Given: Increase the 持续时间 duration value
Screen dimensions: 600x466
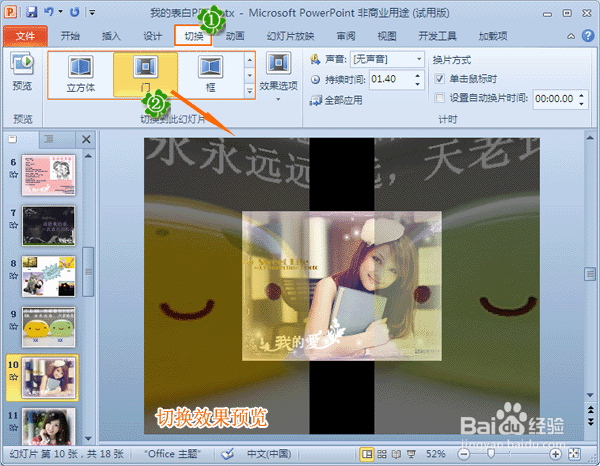Looking at the screenshot, I should (x=418, y=75).
